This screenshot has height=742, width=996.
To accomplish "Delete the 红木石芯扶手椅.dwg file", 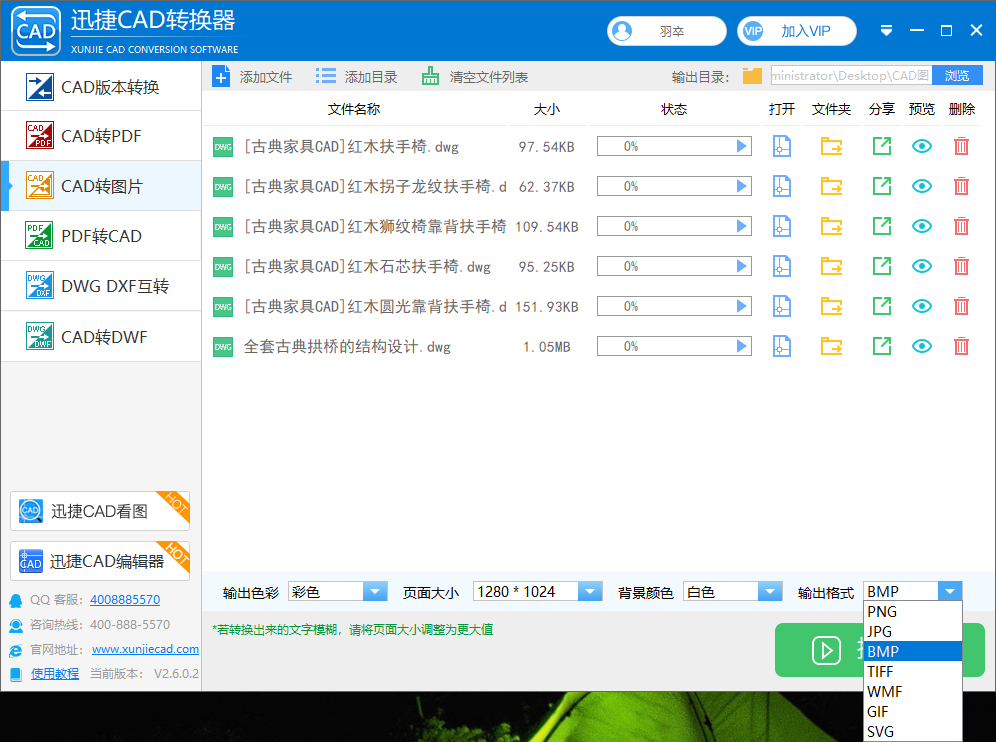I will [x=961, y=266].
